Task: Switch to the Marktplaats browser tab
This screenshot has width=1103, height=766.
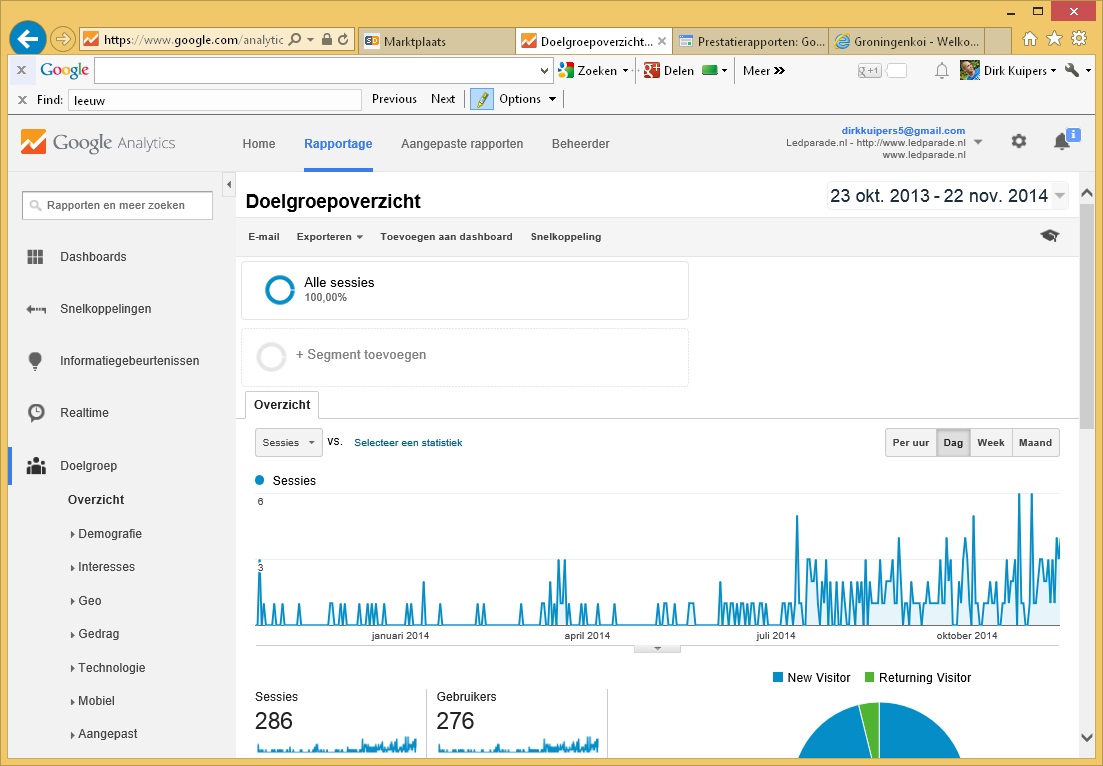Action: click(436, 41)
